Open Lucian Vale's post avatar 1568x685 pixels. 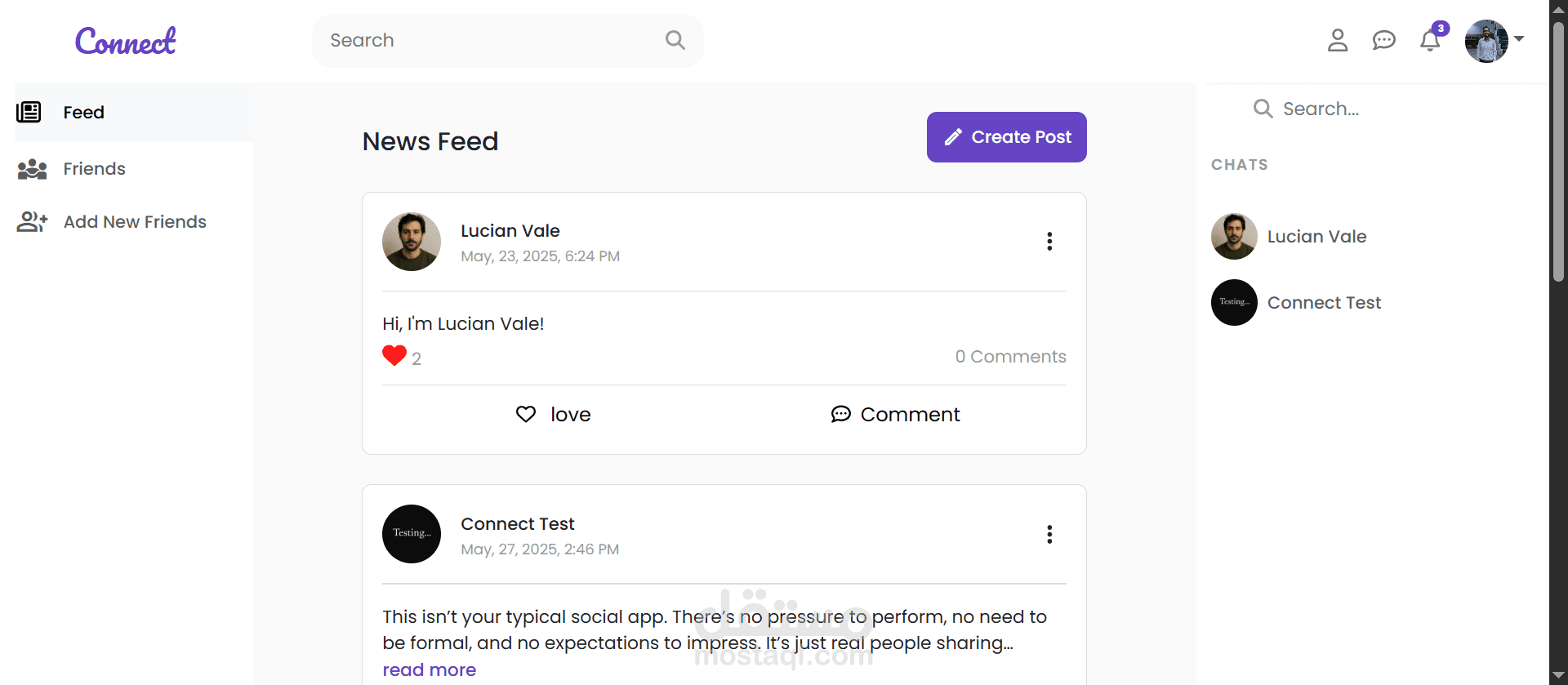[412, 242]
